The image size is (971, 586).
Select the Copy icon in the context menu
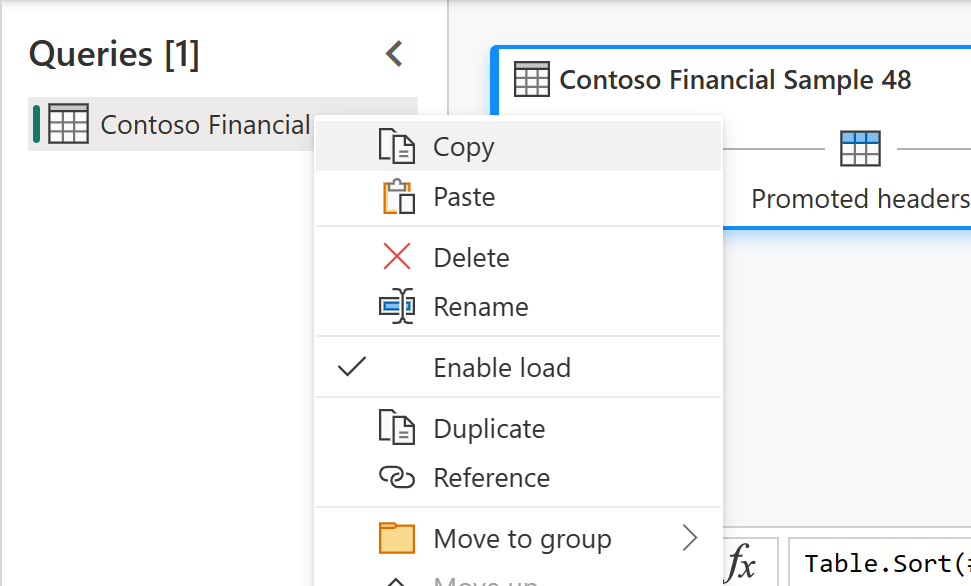pyautogui.click(x=397, y=147)
